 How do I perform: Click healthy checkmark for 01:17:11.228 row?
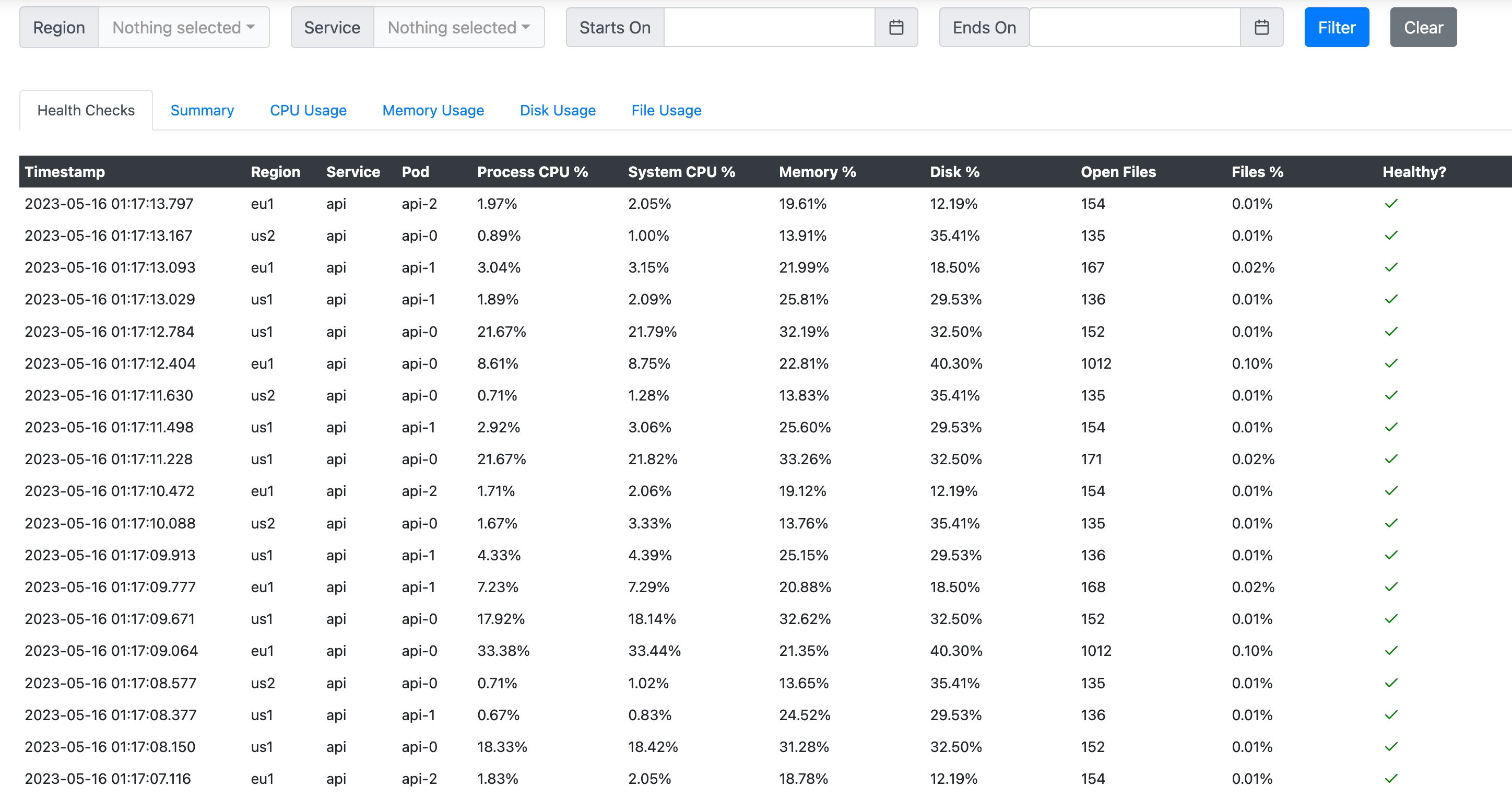[1390, 459]
